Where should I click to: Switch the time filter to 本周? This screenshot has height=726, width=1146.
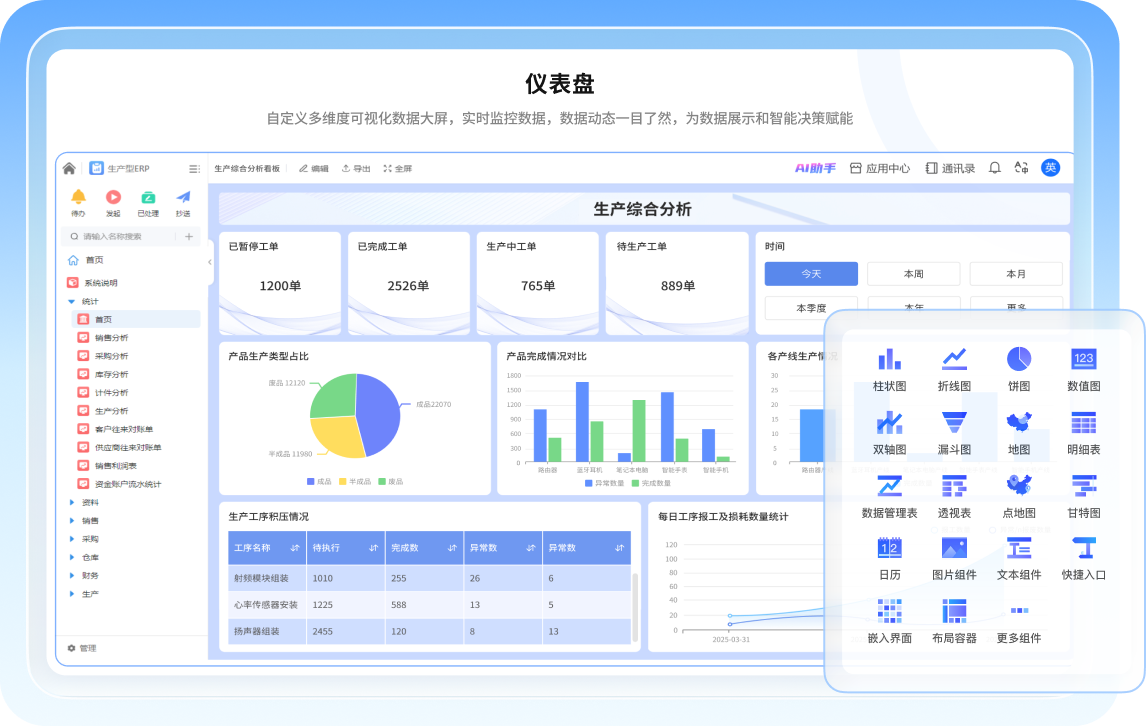[x=913, y=273]
